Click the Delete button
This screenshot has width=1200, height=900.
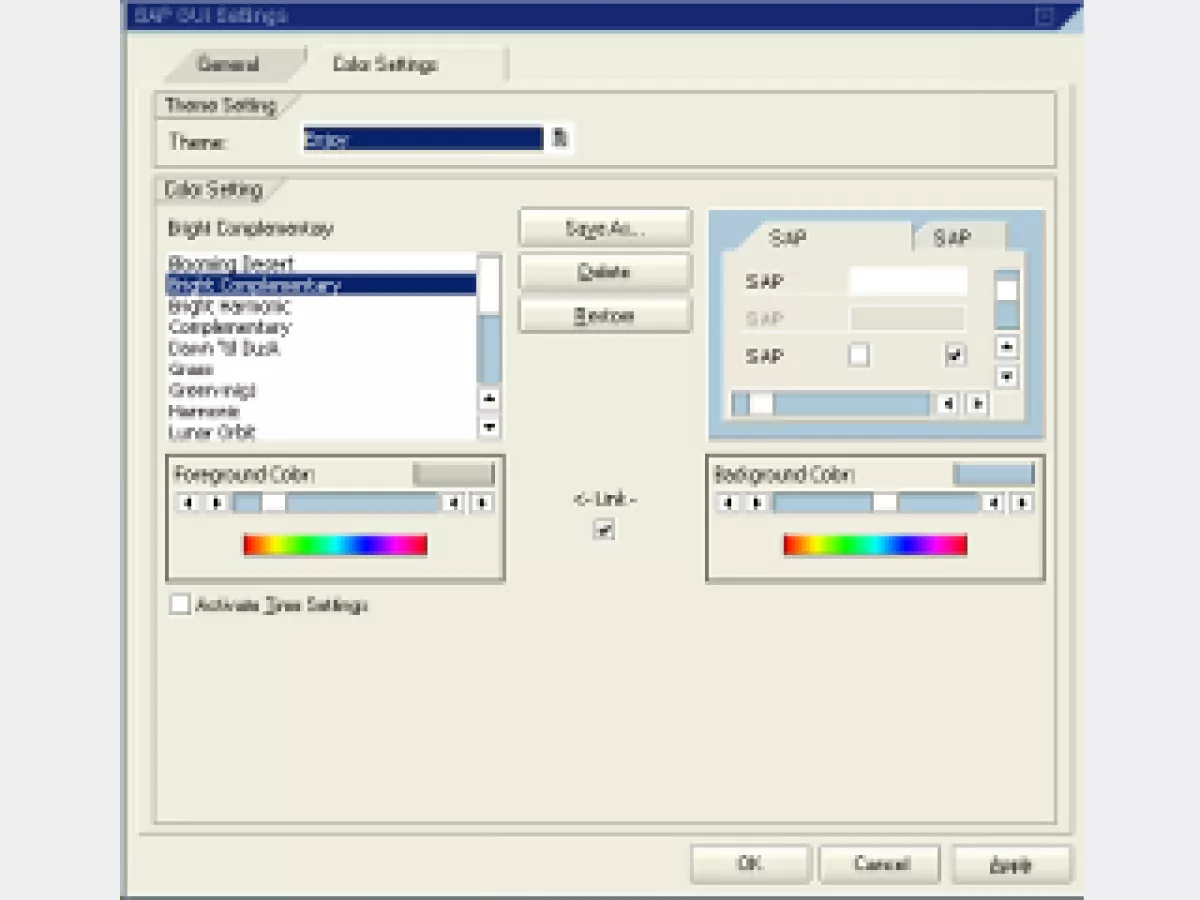pyautogui.click(x=605, y=272)
